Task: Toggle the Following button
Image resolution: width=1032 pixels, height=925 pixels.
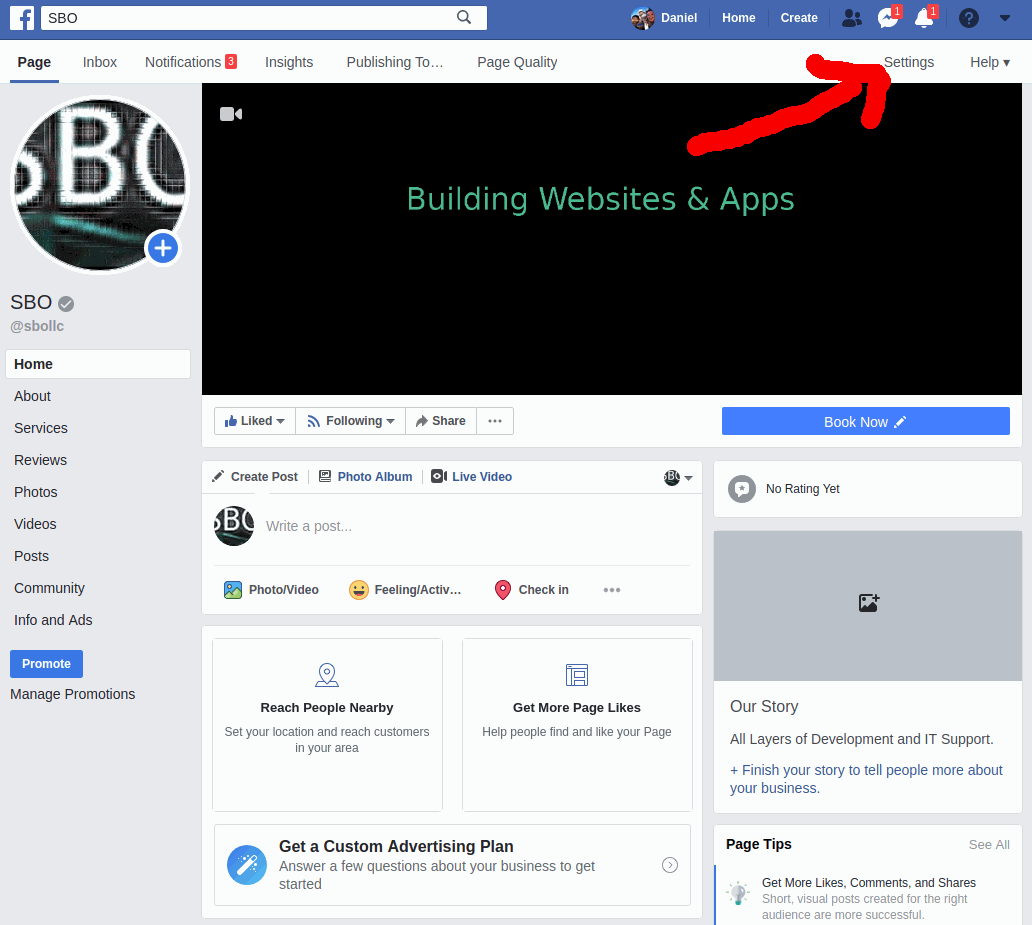Action: tap(350, 421)
